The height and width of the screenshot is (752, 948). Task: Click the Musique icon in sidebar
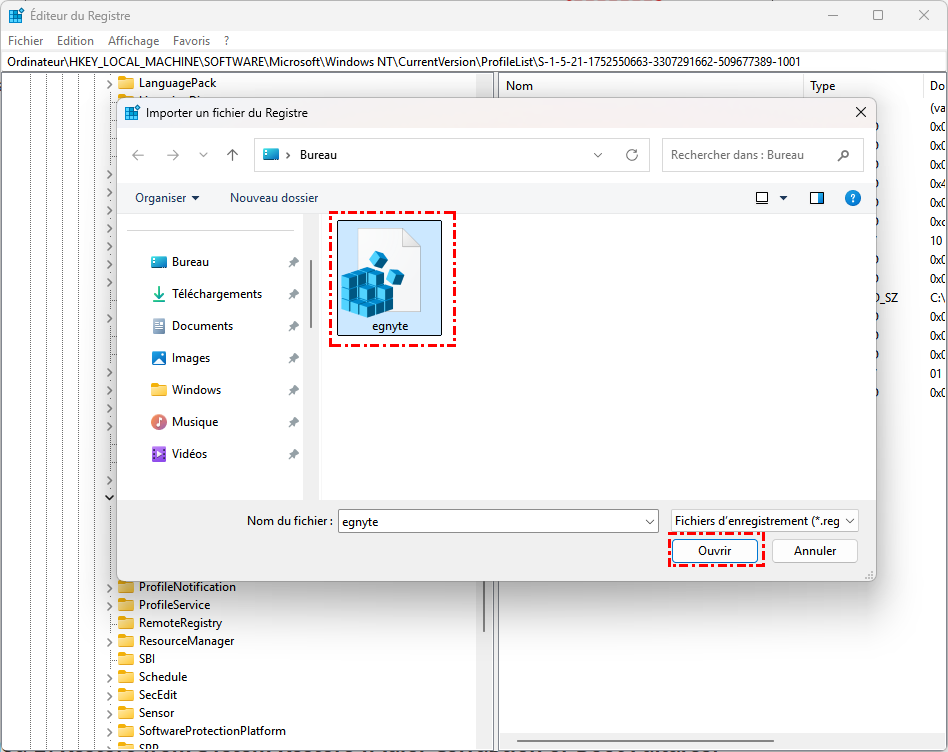pyautogui.click(x=159, y=422)
